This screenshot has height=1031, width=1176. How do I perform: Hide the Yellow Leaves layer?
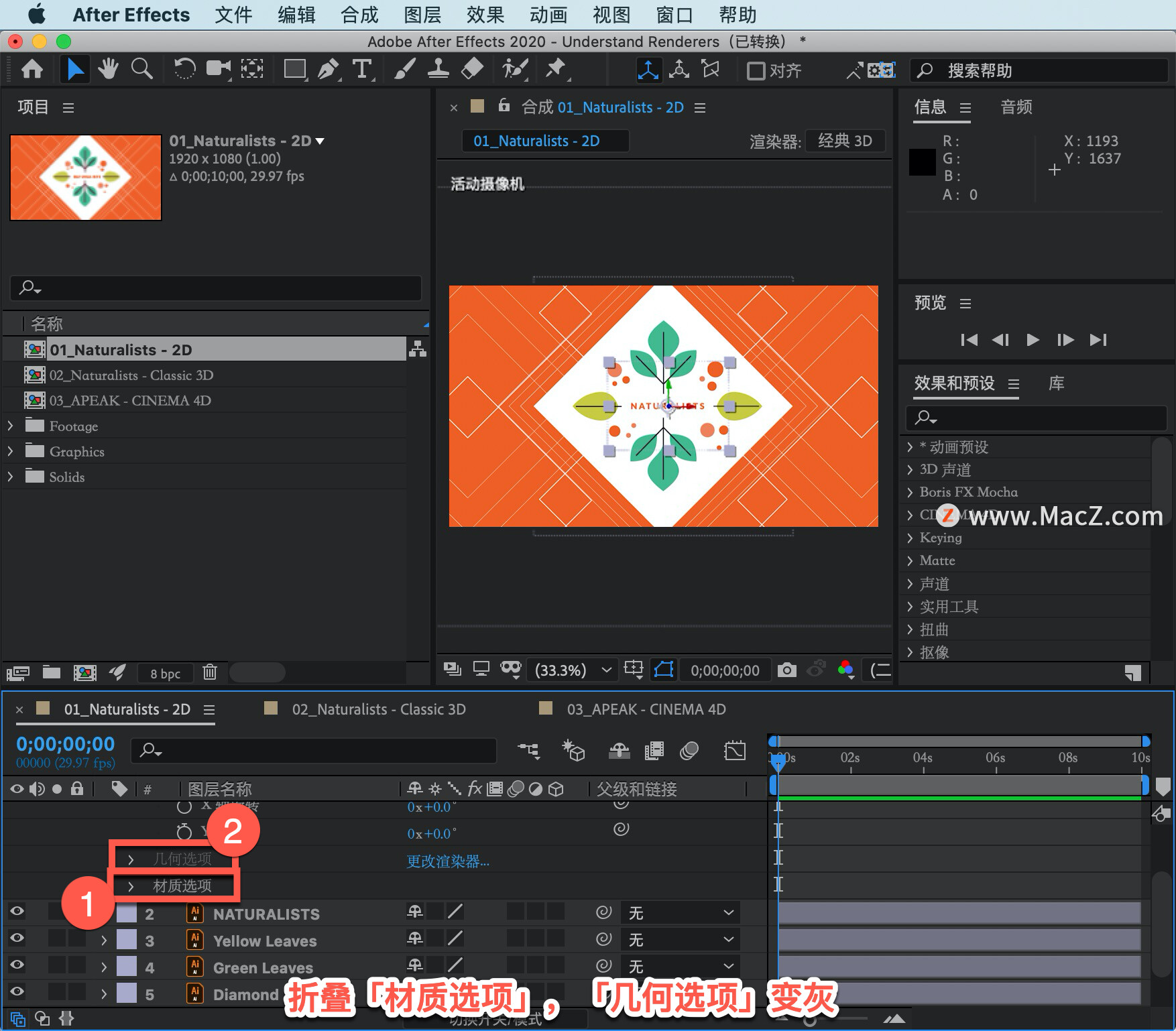(17, 938)
